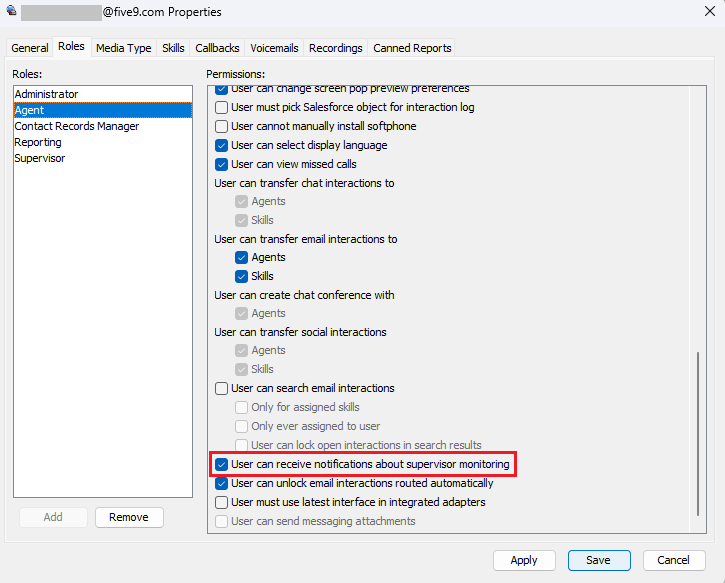725x583 pixels.
Task: Toggle User must pick Salesforce object checkbox
Action: (x=221, y=107)
